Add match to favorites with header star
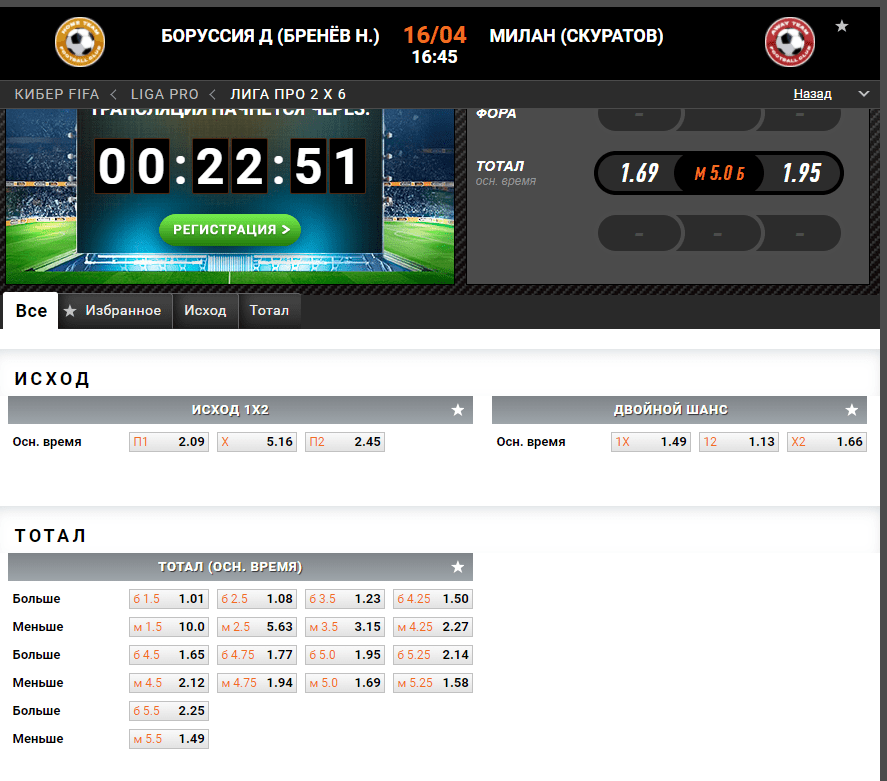 842,26
